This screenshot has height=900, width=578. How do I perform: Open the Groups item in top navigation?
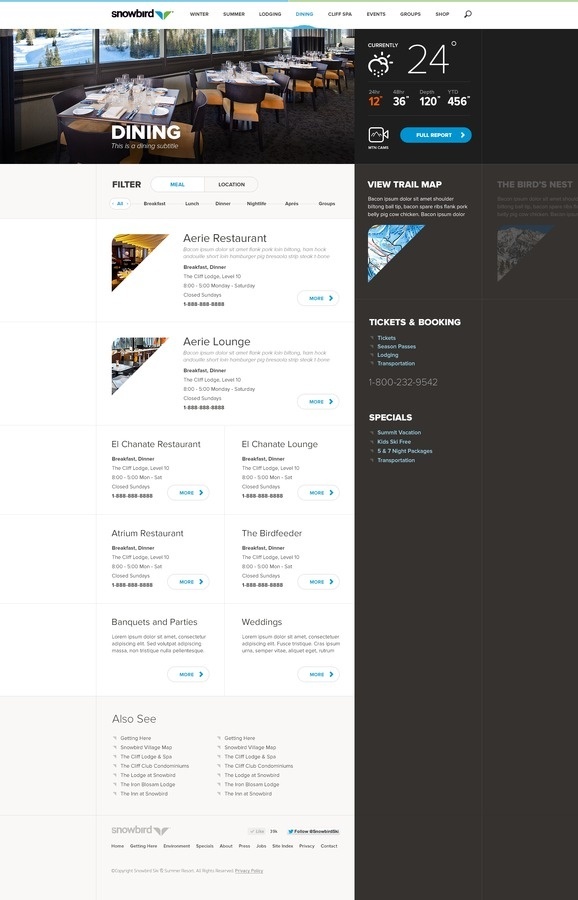pos(410,14)
